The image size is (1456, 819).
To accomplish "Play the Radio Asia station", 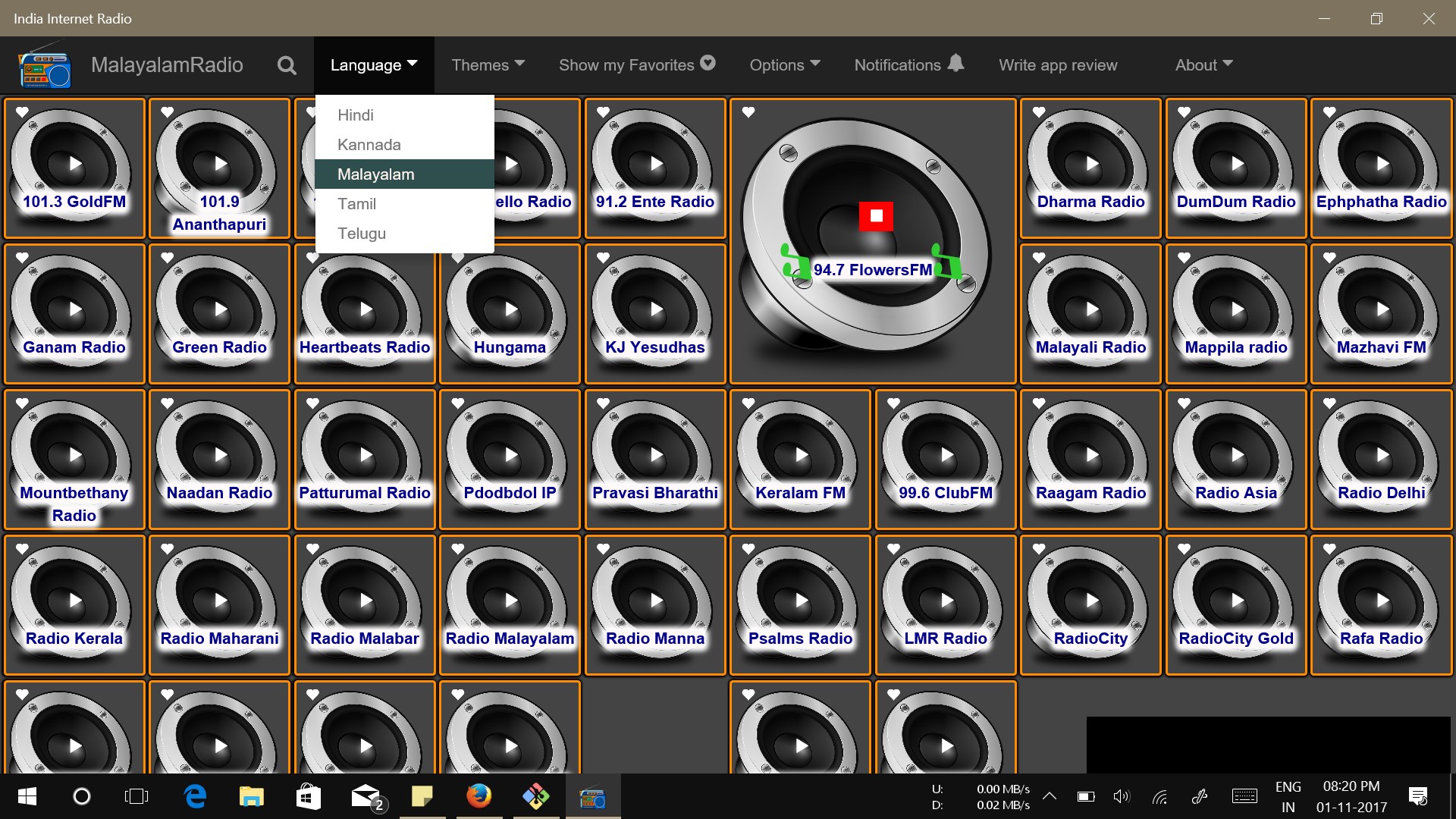I will coord(1237,455).
